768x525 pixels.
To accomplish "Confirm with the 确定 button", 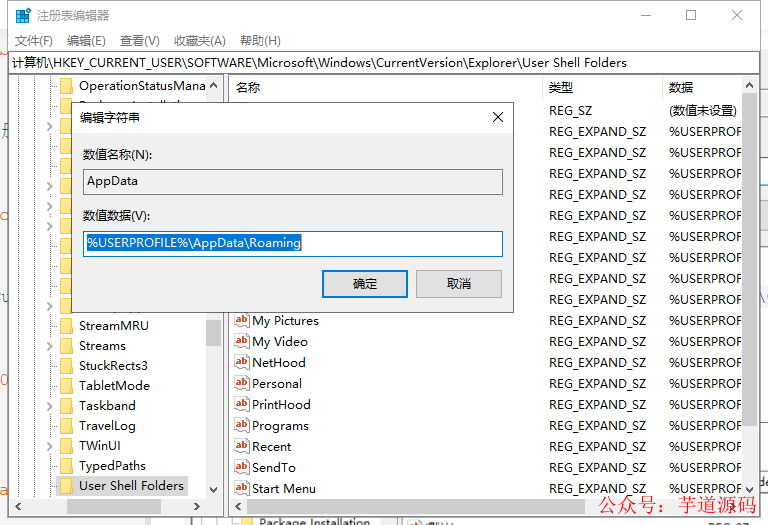I will (x=364, y=284).
